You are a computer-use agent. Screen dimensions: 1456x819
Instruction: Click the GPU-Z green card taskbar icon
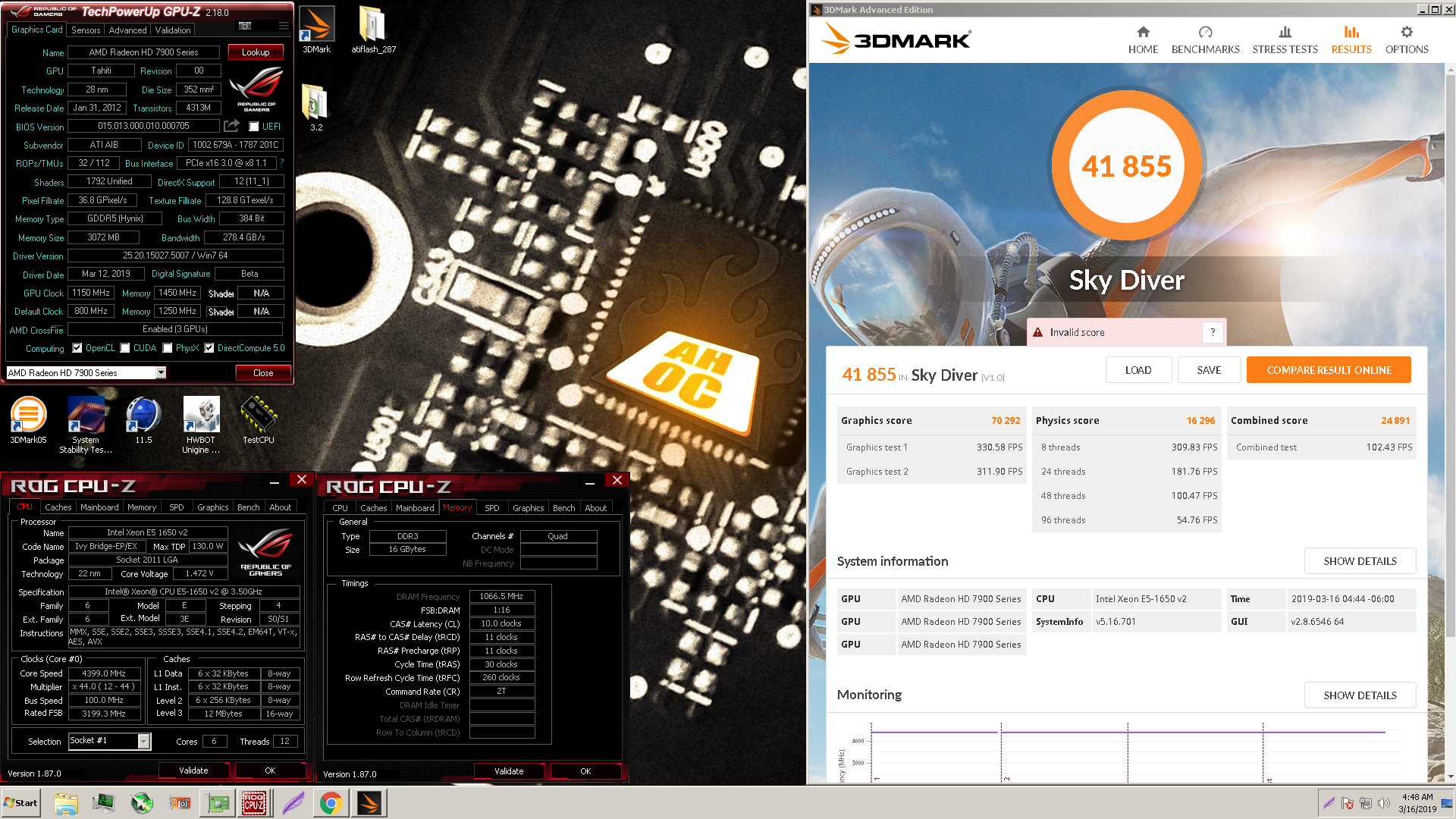click(x=218, y=803)
